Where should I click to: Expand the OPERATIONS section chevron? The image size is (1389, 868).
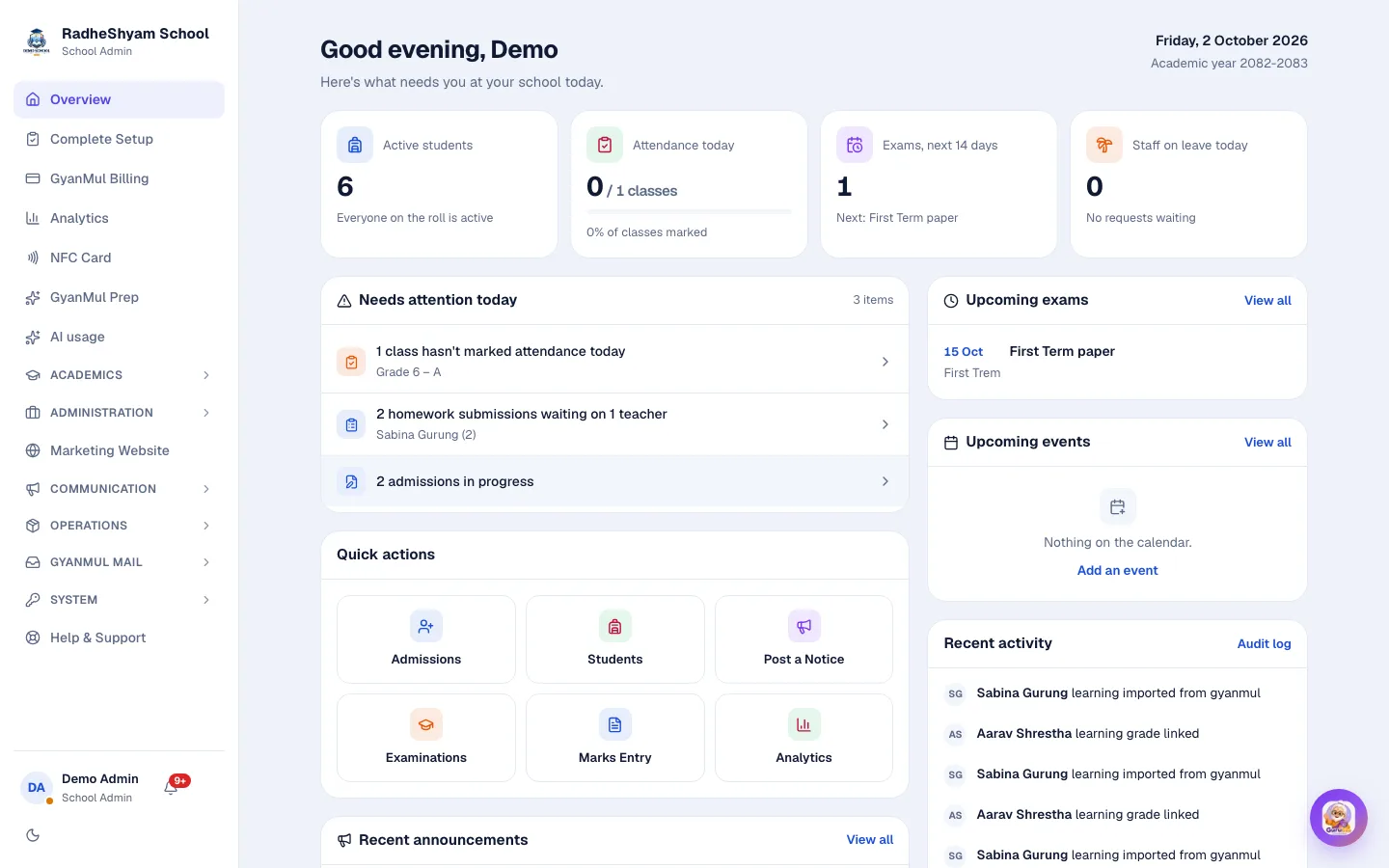pyautogui.click(x=206, y=526)
